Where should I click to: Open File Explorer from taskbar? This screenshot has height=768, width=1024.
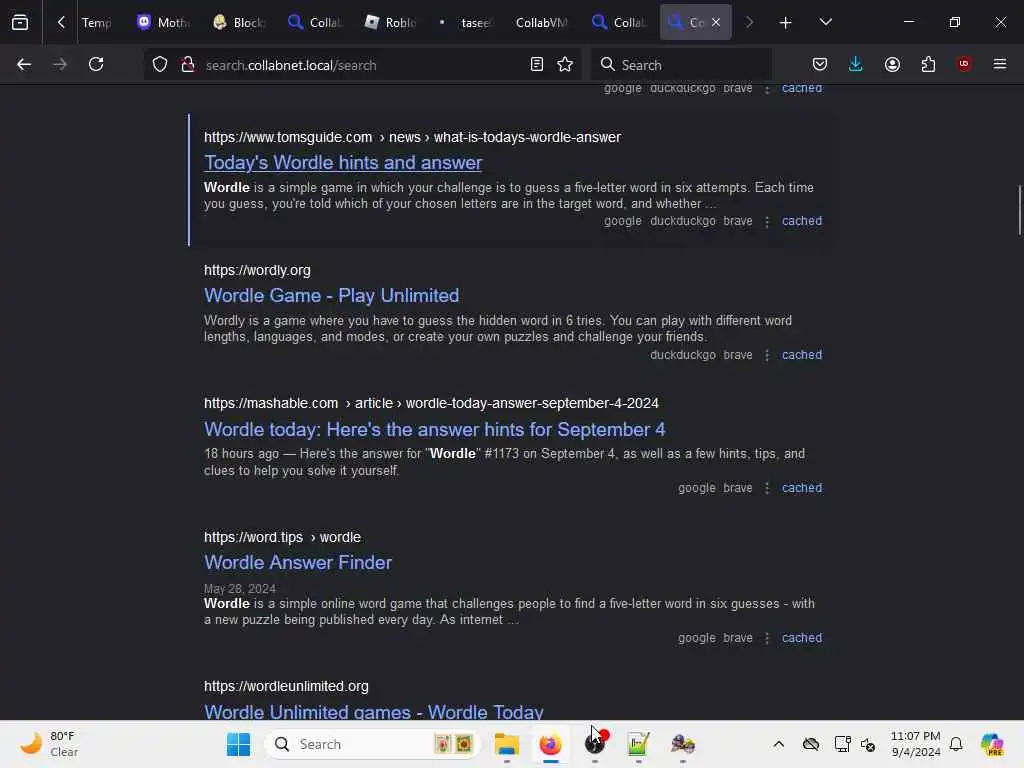(x=506, y=744)
